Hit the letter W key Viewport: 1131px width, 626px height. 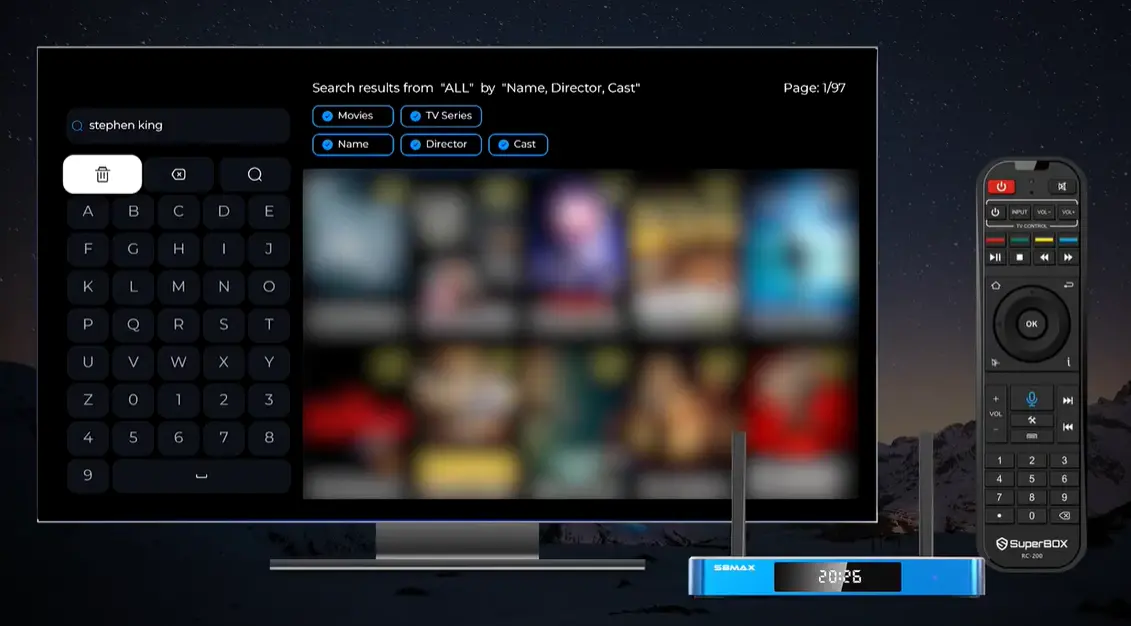(x=179, y=362)
